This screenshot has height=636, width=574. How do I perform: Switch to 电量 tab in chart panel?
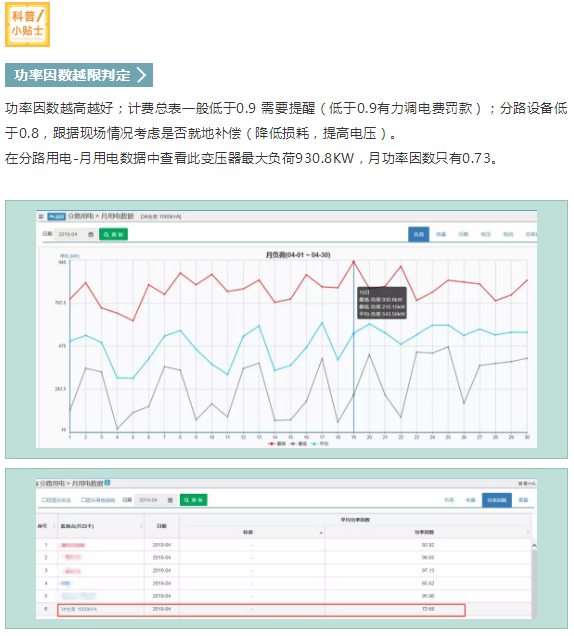(x=441, y=234)
